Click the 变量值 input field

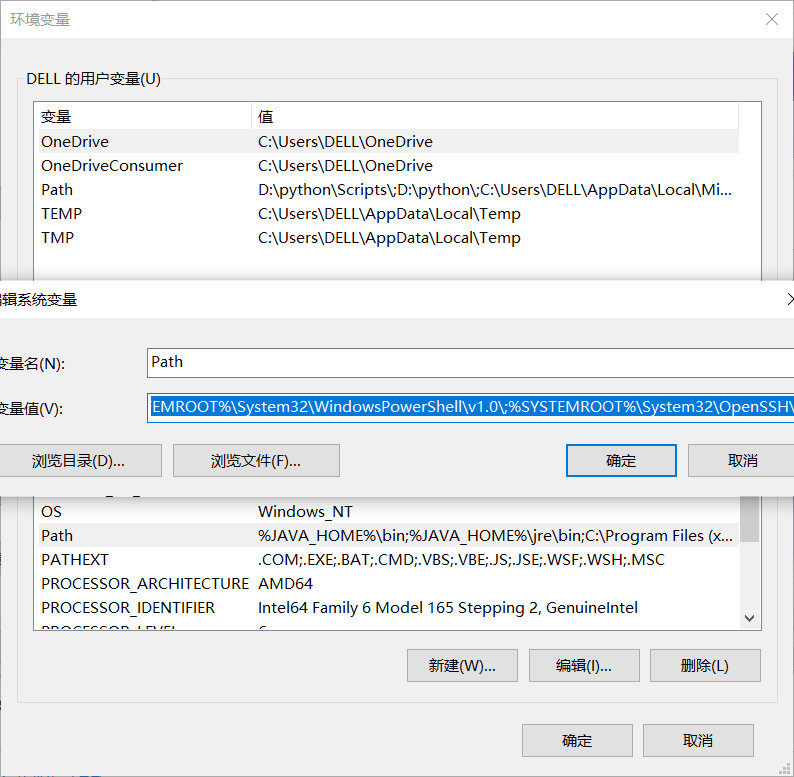[x=470, y=408]
